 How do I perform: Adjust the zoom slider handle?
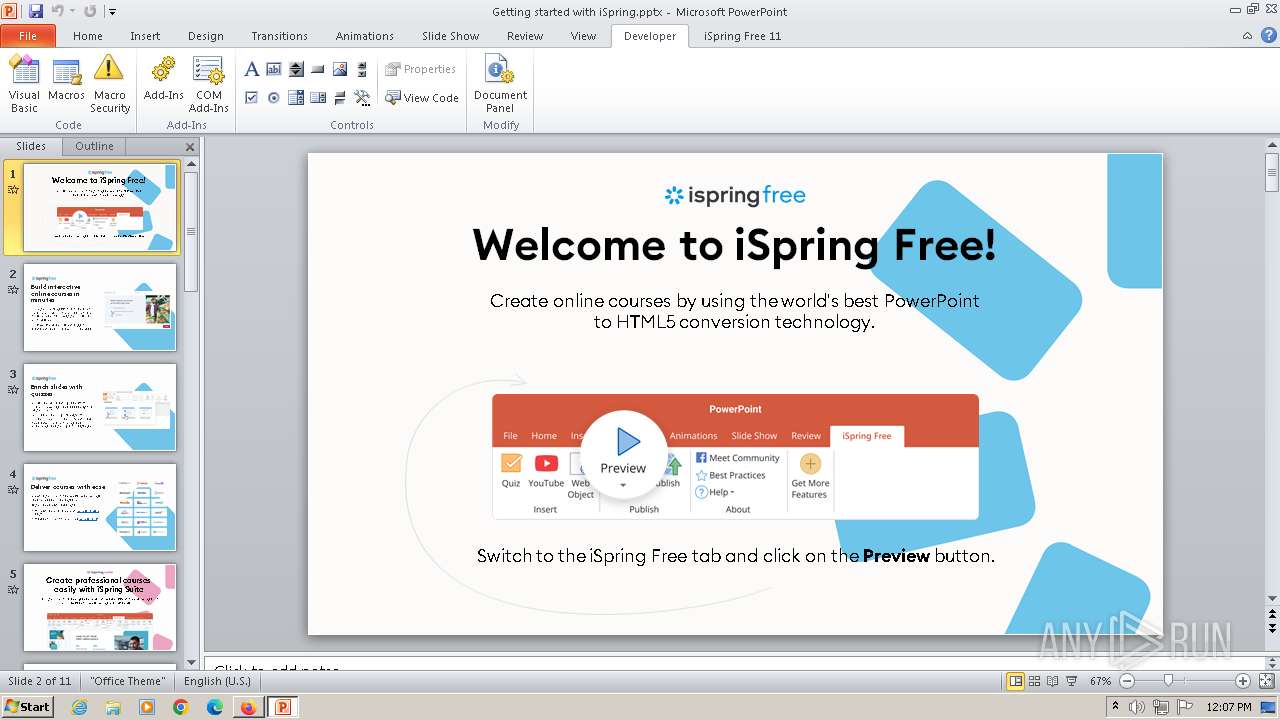pyautogui.click(x=1168, y=681)
